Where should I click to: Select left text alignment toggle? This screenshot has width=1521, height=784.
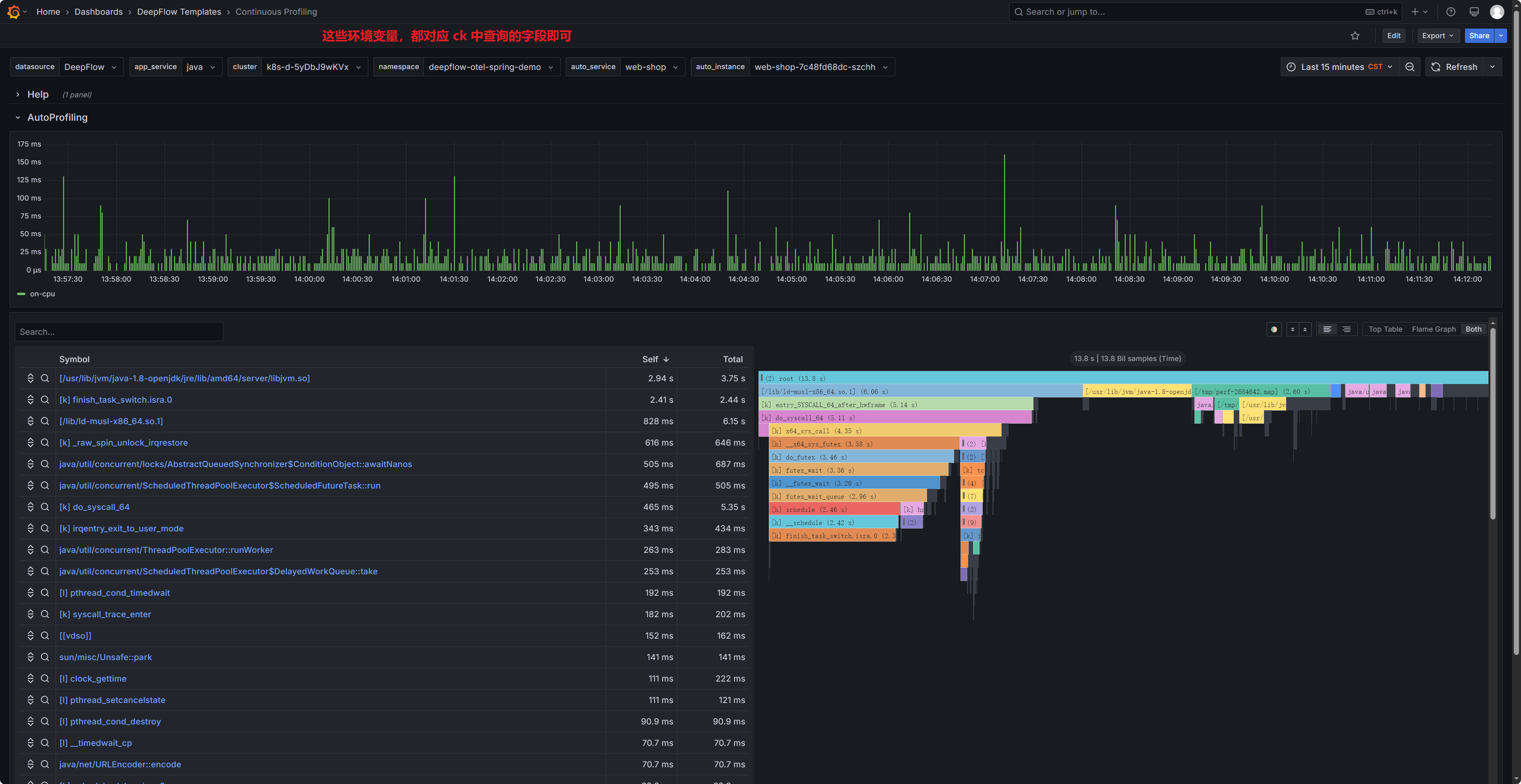coord(1327,329)
